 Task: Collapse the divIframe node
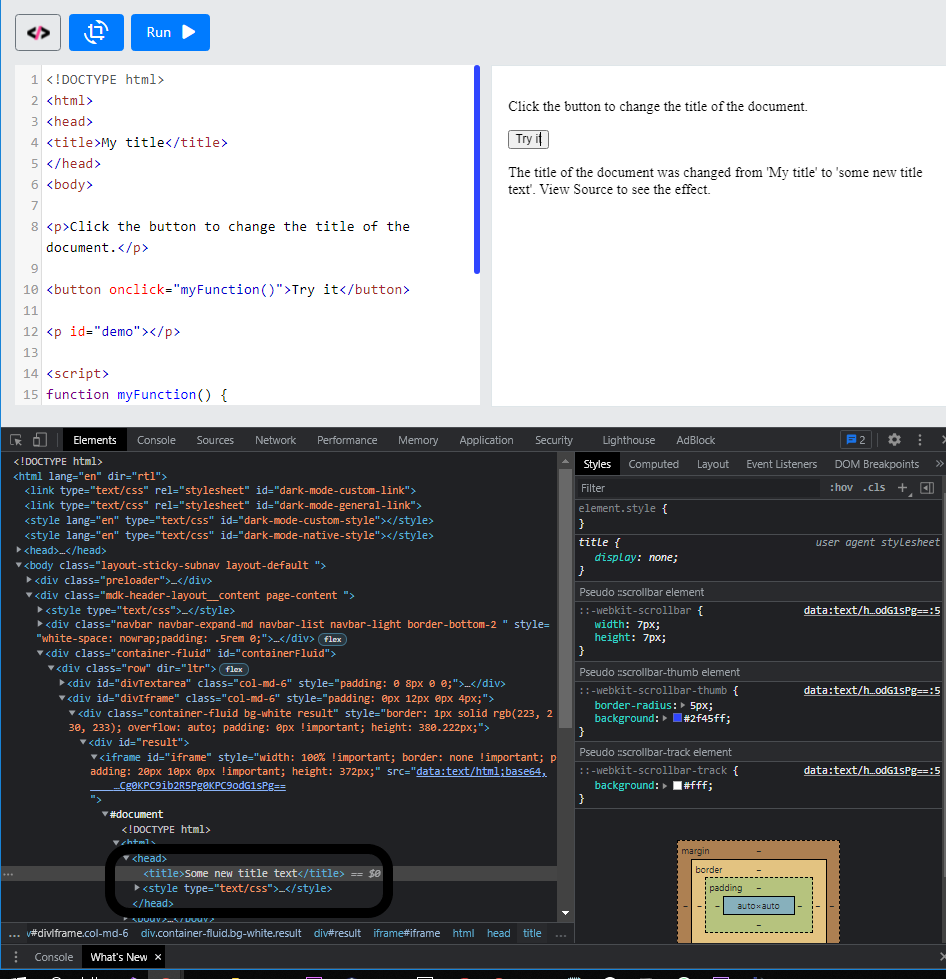62,698
